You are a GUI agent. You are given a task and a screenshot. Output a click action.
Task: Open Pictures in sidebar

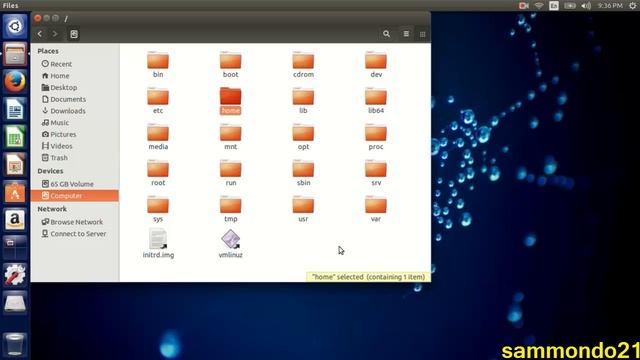pos(59,134)
